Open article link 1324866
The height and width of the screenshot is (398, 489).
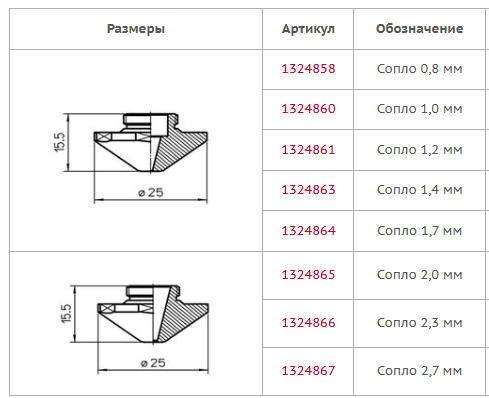click(x=308, y=323)
